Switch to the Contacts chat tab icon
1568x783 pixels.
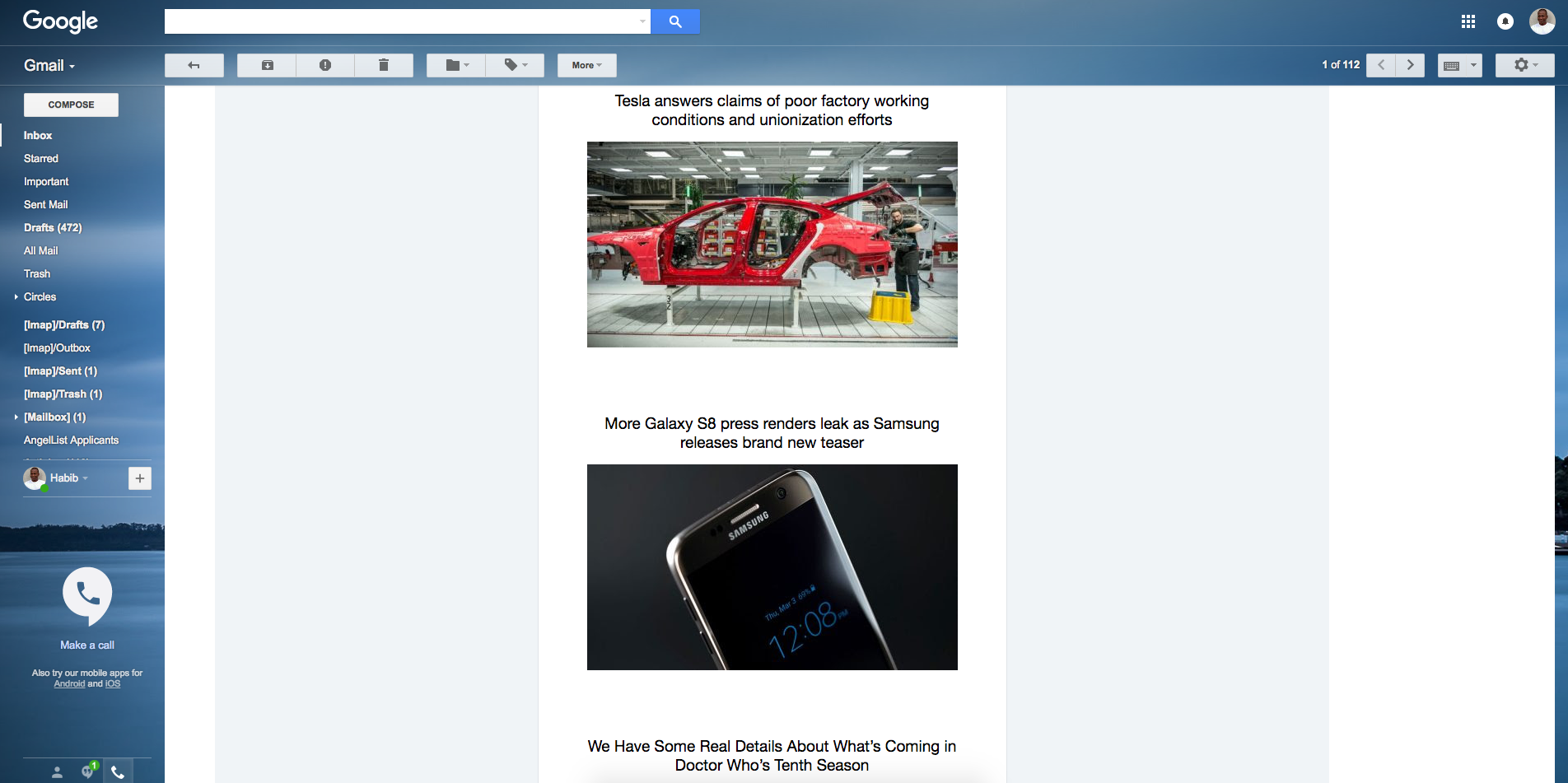(57, 772)
